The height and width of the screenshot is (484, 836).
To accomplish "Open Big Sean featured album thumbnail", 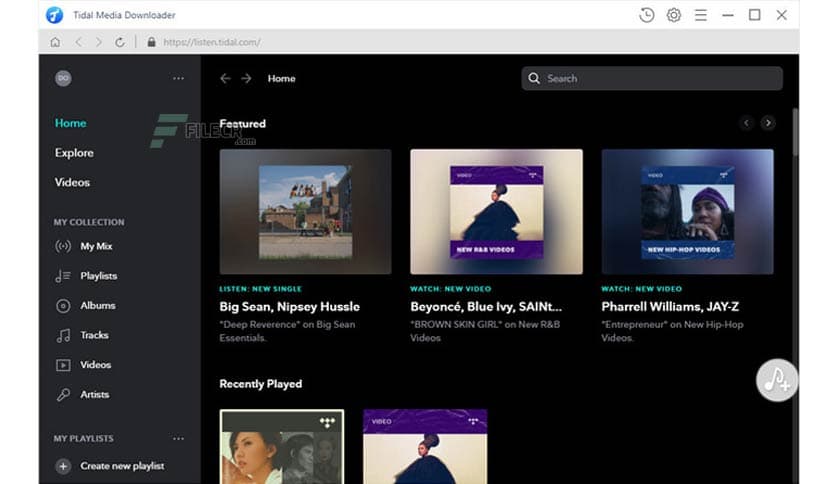I will (305, 212).
